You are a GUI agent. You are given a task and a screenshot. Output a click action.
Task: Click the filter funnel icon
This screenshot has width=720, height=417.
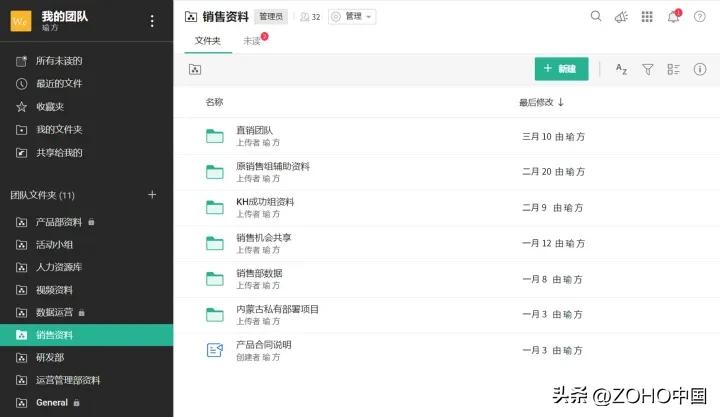coord(647,69)
